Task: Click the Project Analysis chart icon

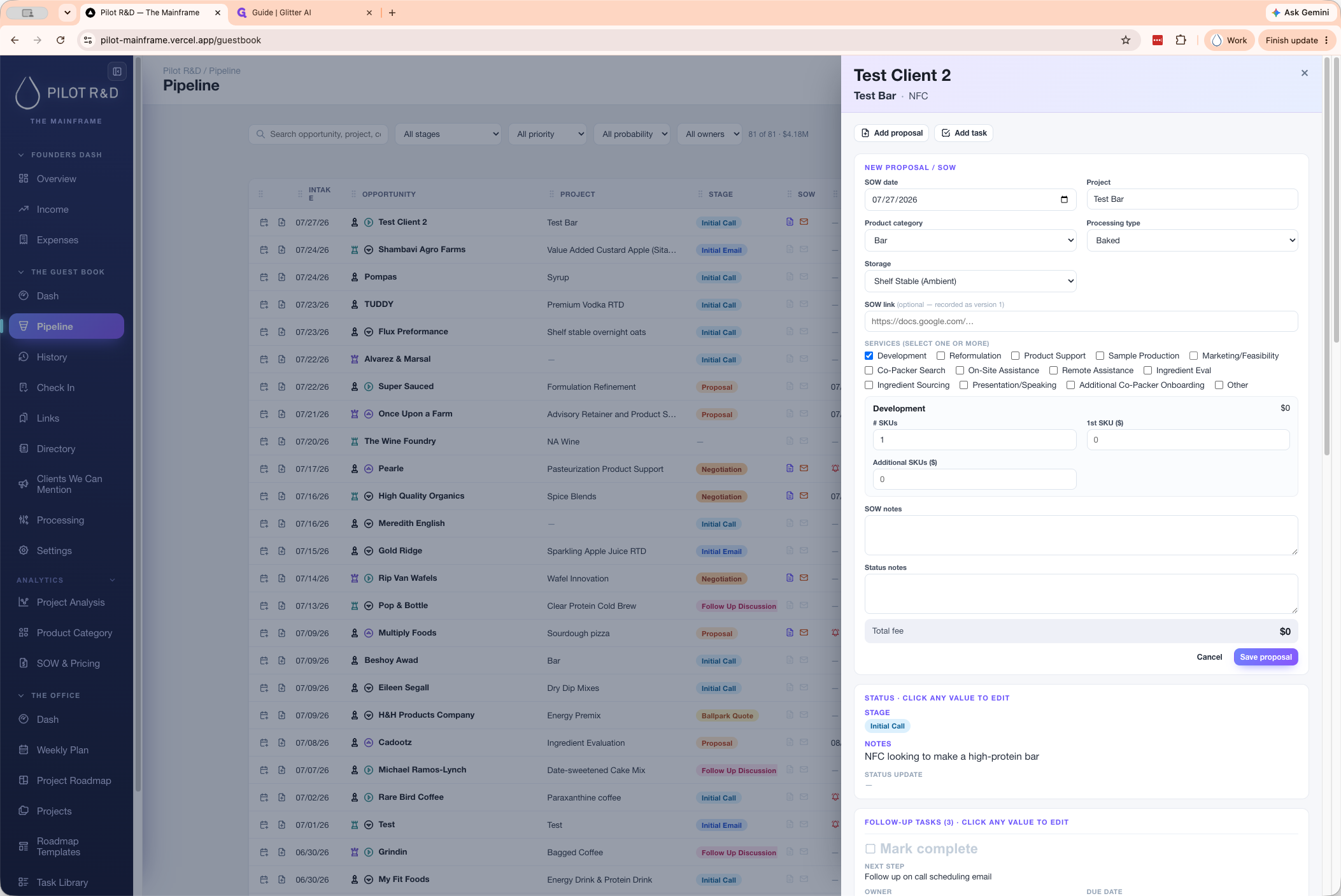Action: pos(24,602)
